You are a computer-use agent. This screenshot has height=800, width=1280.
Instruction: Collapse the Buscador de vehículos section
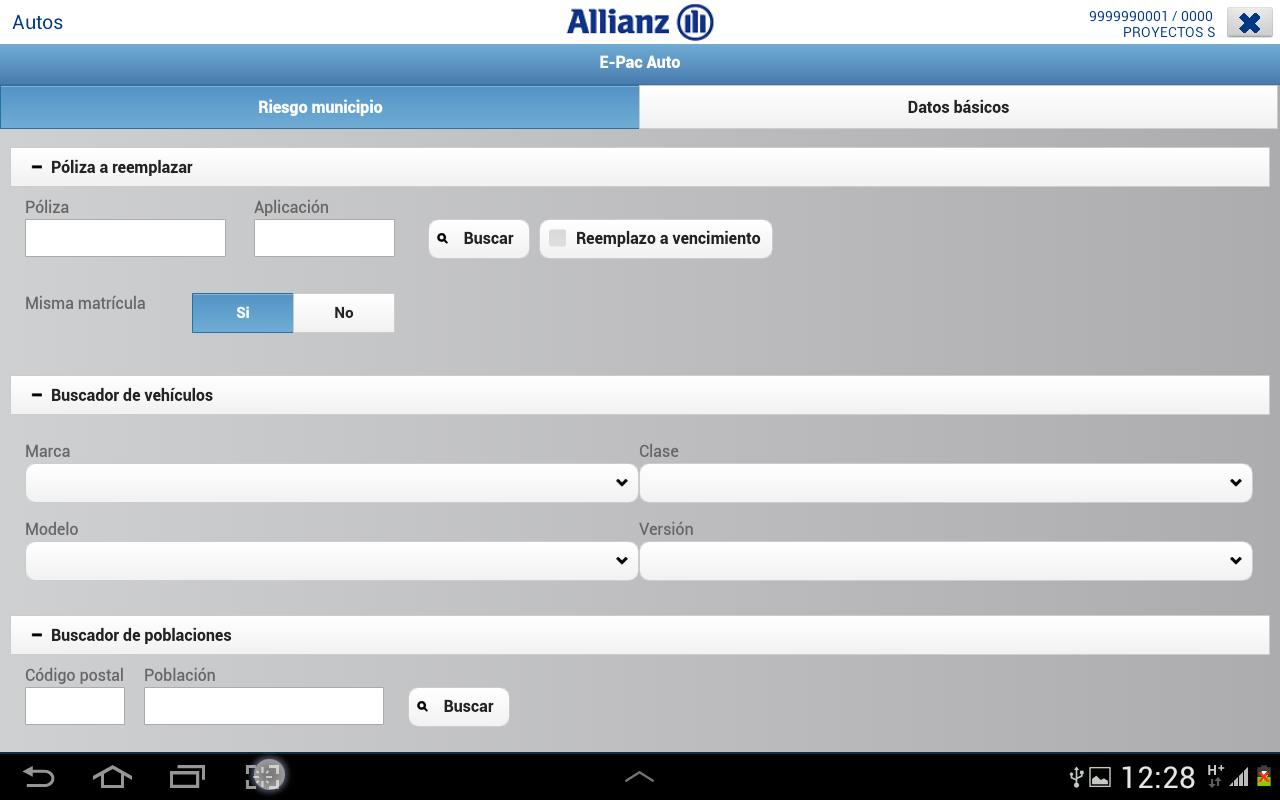[35, 394]
